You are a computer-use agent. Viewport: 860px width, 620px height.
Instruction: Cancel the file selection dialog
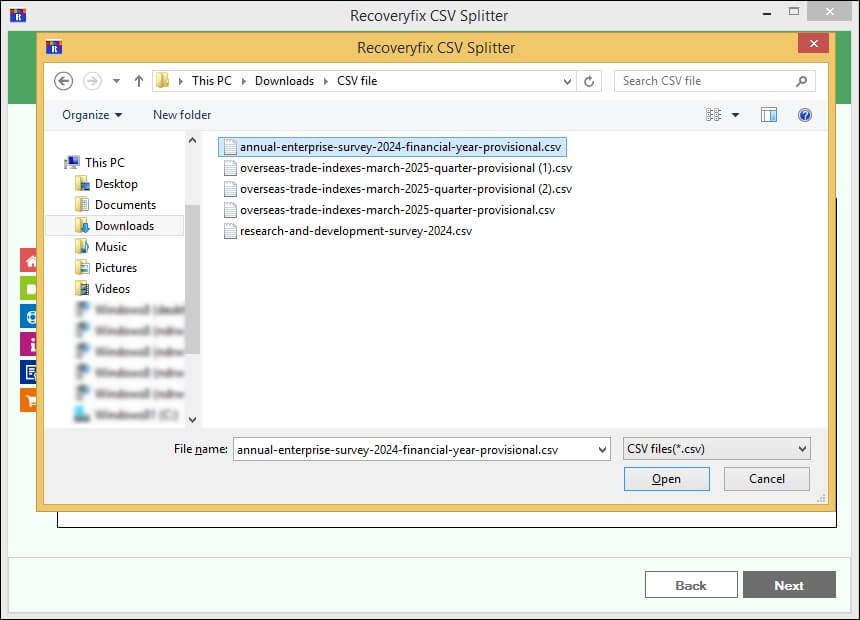point(766,479)
